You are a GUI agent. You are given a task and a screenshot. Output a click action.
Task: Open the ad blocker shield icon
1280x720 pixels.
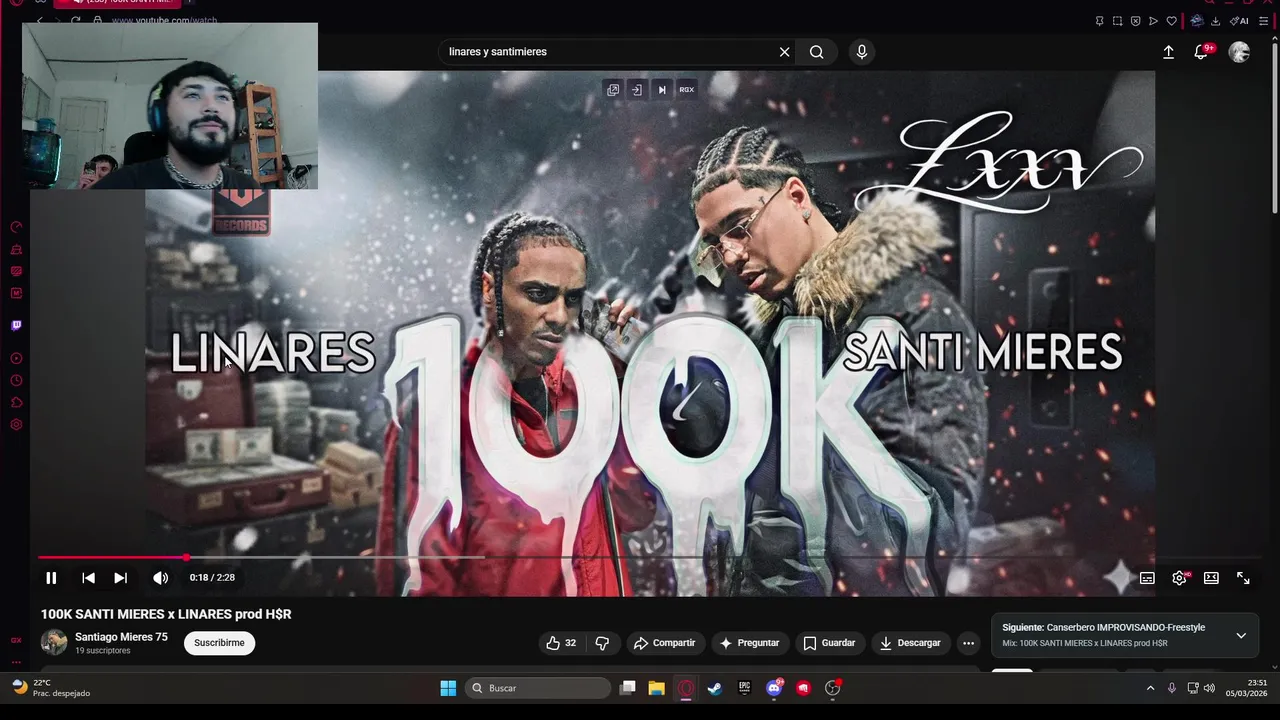[1135, 21]
